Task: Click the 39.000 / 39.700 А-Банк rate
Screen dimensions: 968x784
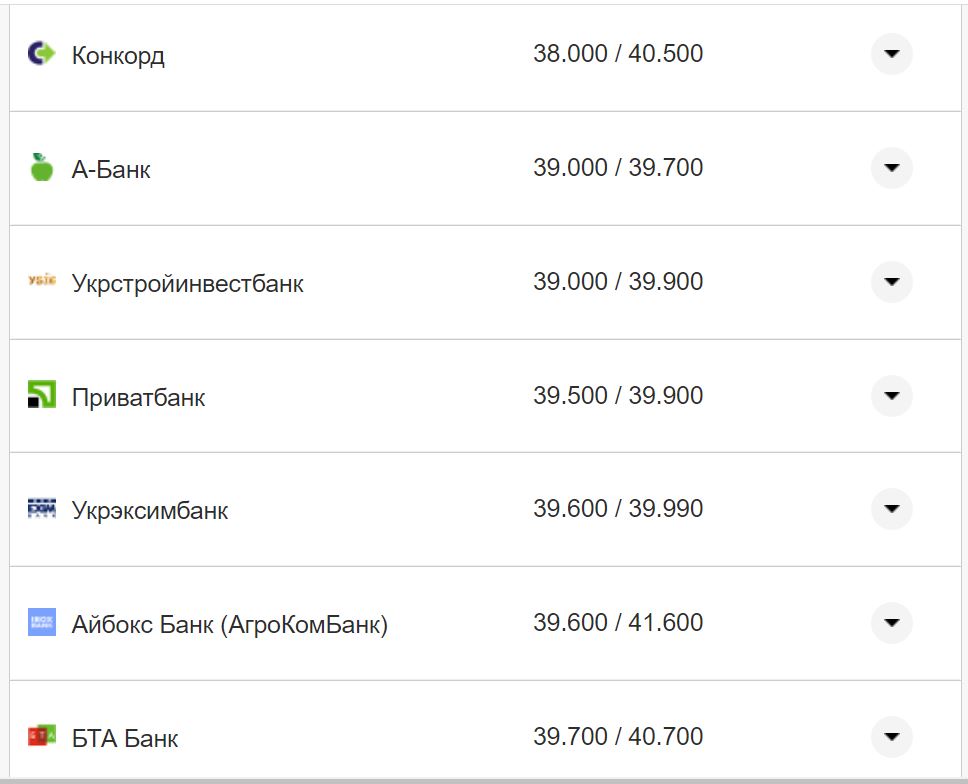Action: pos(617,168)
